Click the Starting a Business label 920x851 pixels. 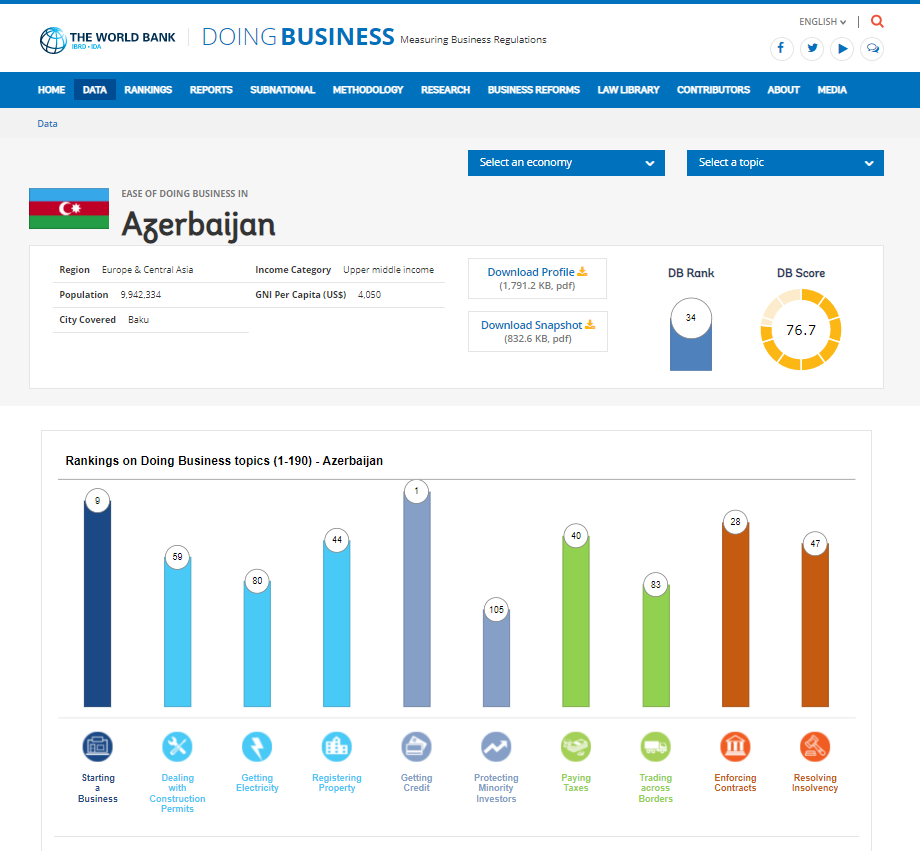pyautogui.click(x=98, y=788)
